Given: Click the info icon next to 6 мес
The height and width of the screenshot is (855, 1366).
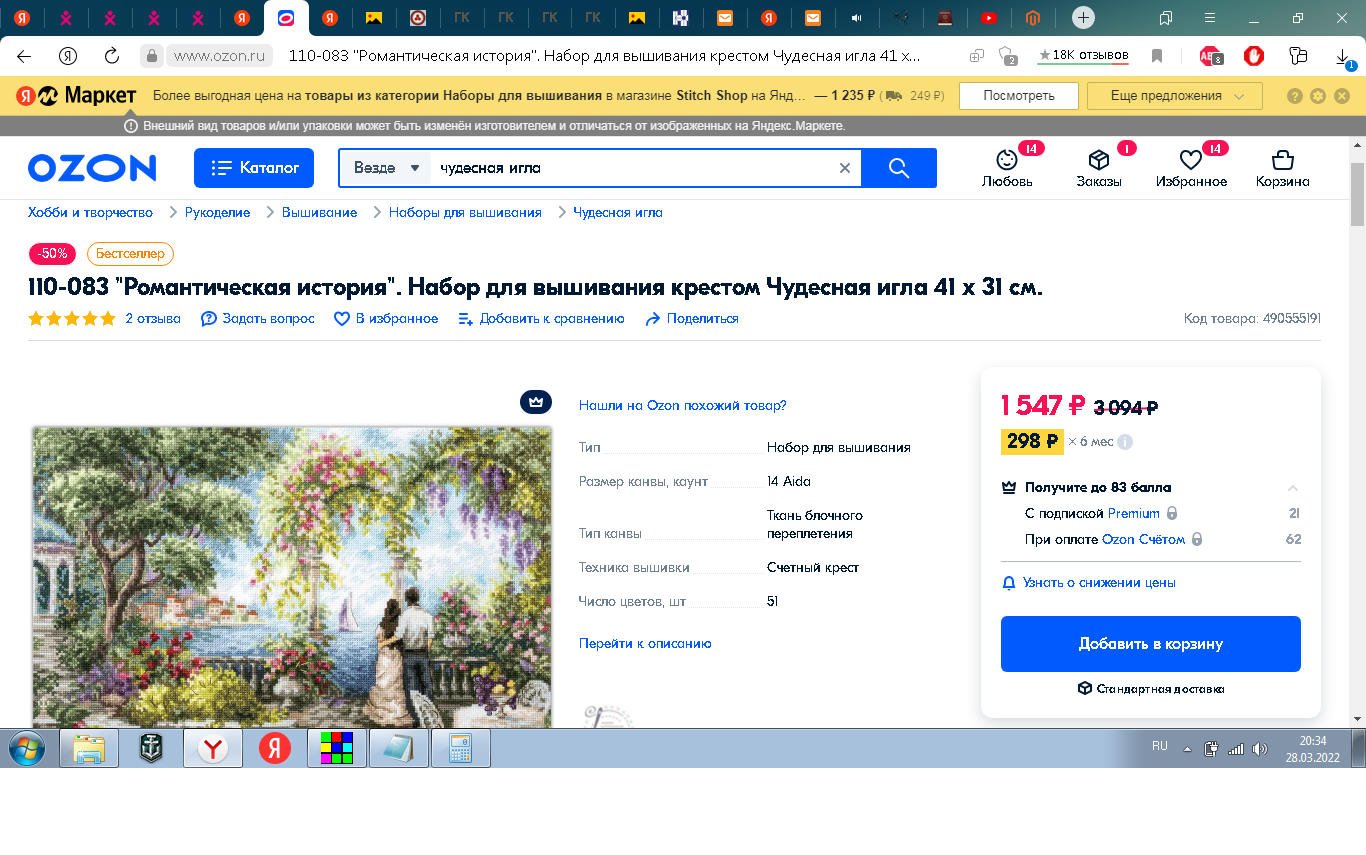Looking at the screenshot, I should click(1124, 442).
